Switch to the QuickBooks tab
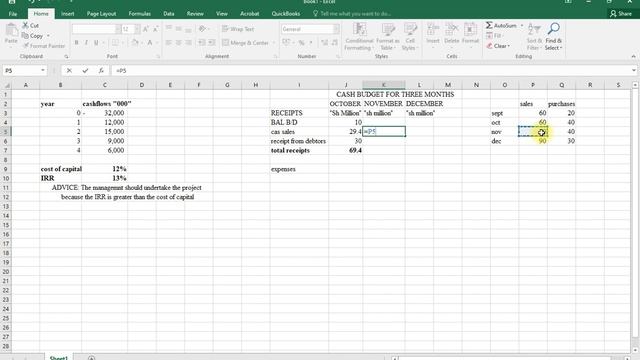This screenshot has width=640, height=360. (286, 13)
